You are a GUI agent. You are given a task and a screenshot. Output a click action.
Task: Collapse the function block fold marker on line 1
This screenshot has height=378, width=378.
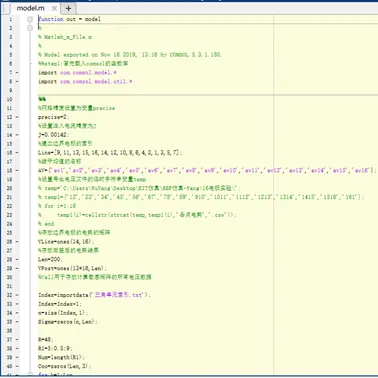coord(30,19)
